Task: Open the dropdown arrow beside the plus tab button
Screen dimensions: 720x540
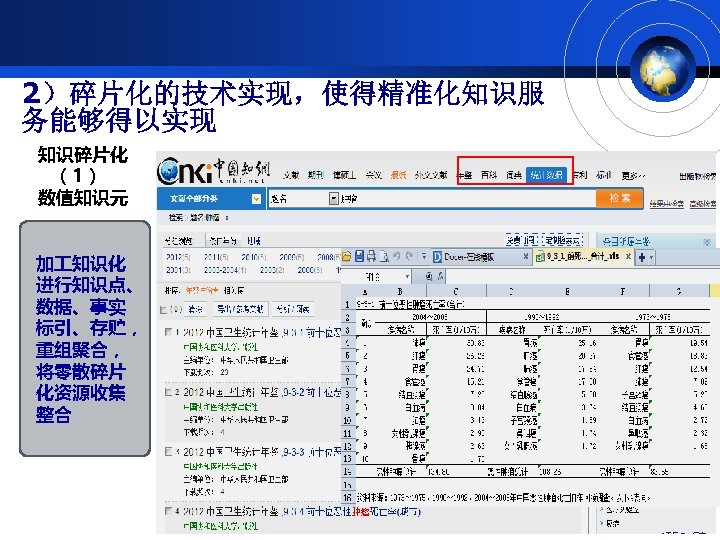Action: coord(651,257)
